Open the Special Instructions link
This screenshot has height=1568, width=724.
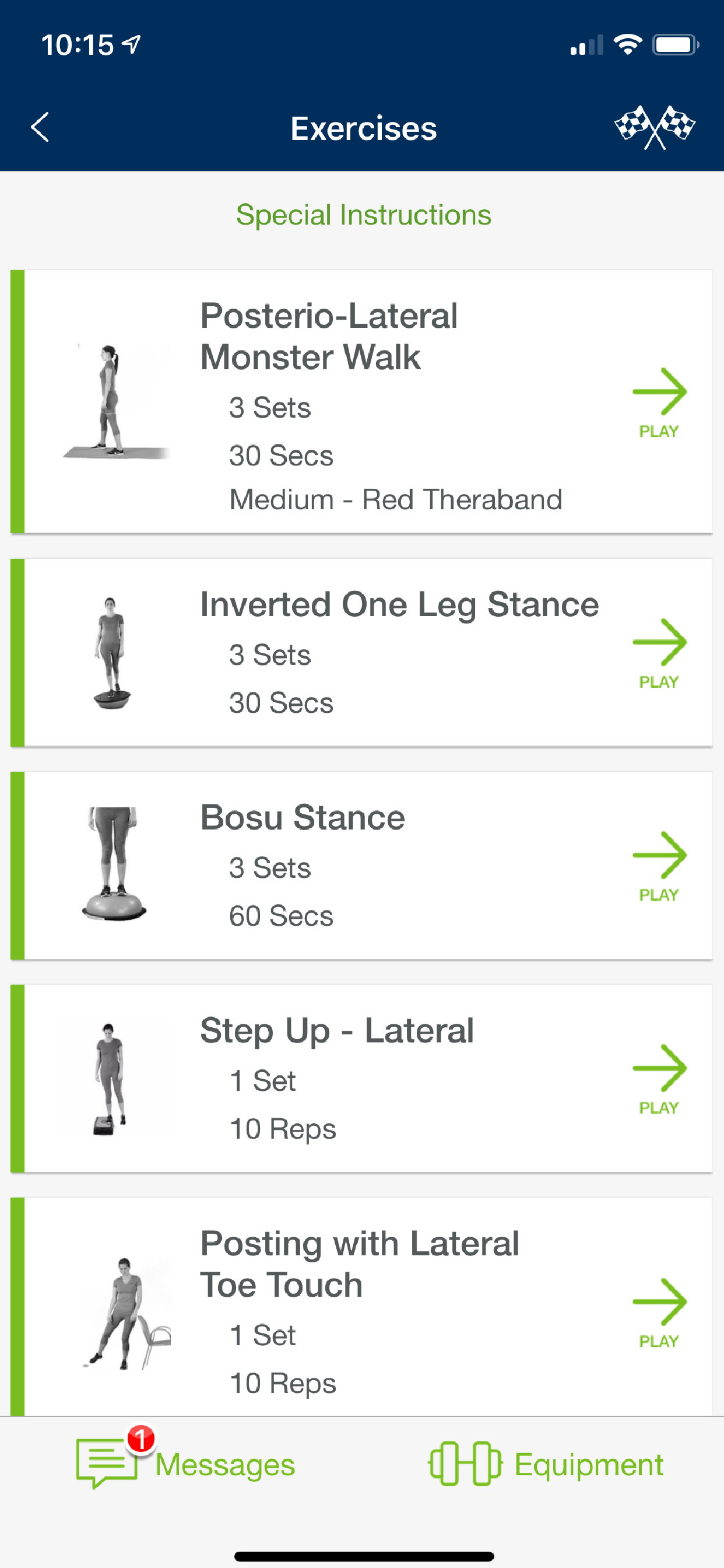click(x=363, y=214)
